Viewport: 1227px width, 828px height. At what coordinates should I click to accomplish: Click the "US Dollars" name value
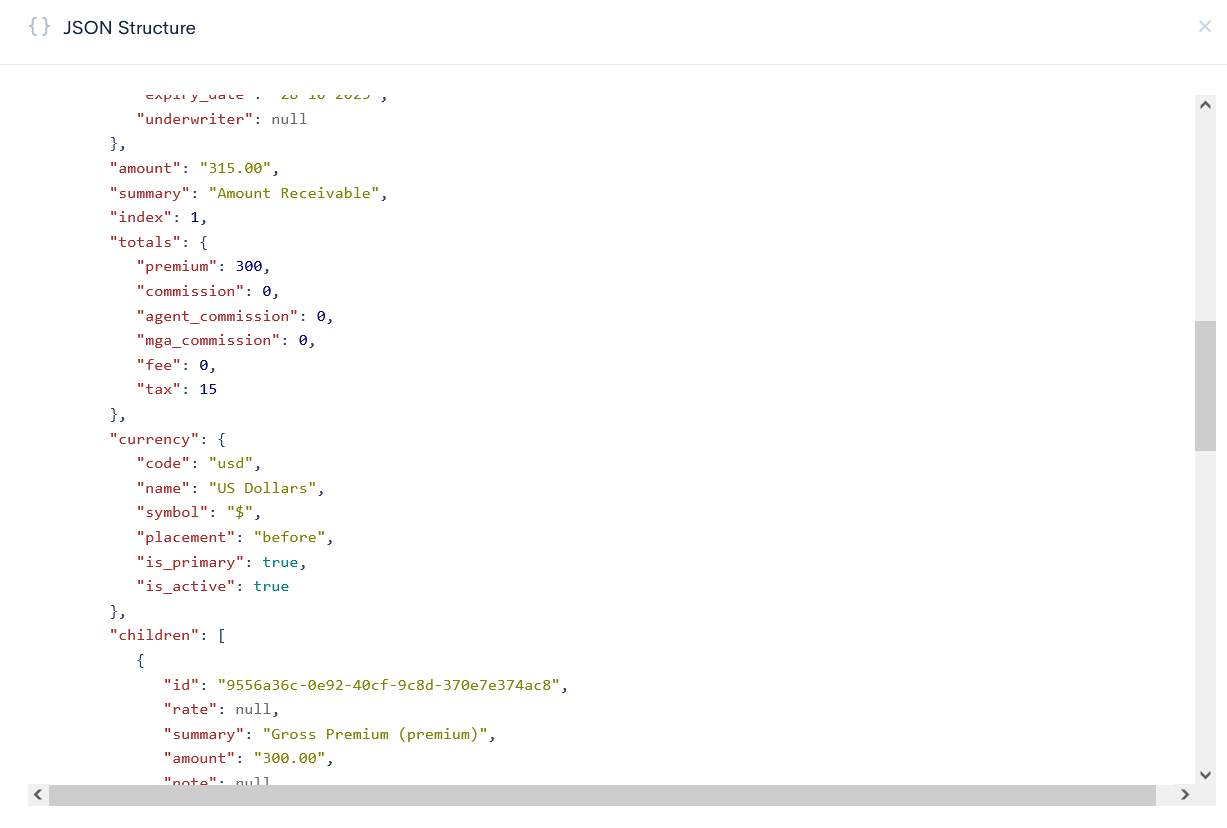(x=262, y=488)
